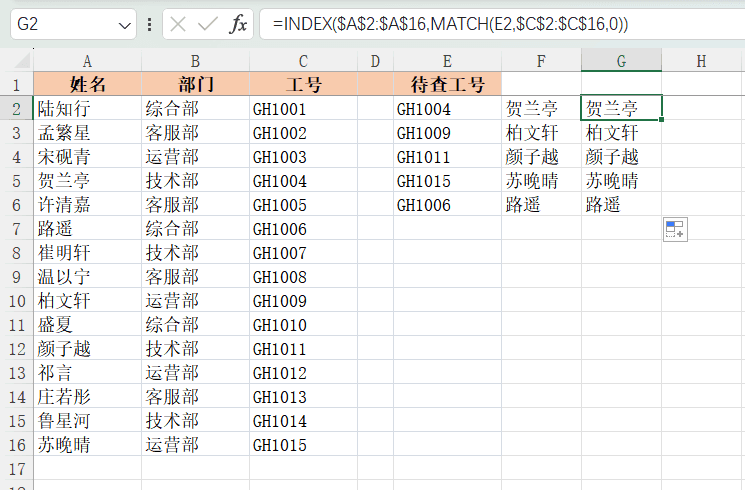Image resolution: width=745 pixels, height=490 pixels.
Task: Click the formula bar vertical dots handle
Action: click(x=150, y=24)
